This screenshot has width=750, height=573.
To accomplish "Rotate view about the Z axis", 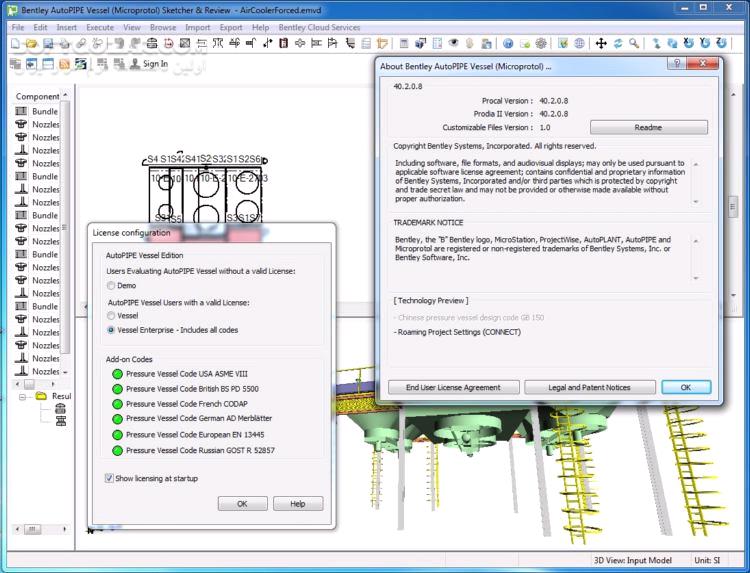I will pos(722,44).
